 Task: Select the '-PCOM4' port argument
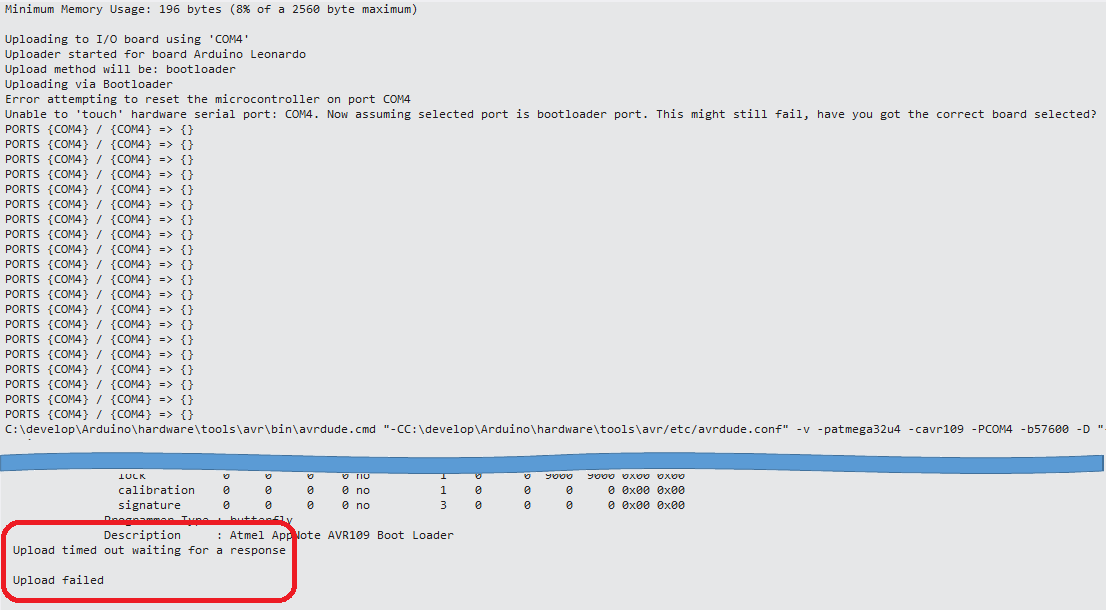click(992, 429)
